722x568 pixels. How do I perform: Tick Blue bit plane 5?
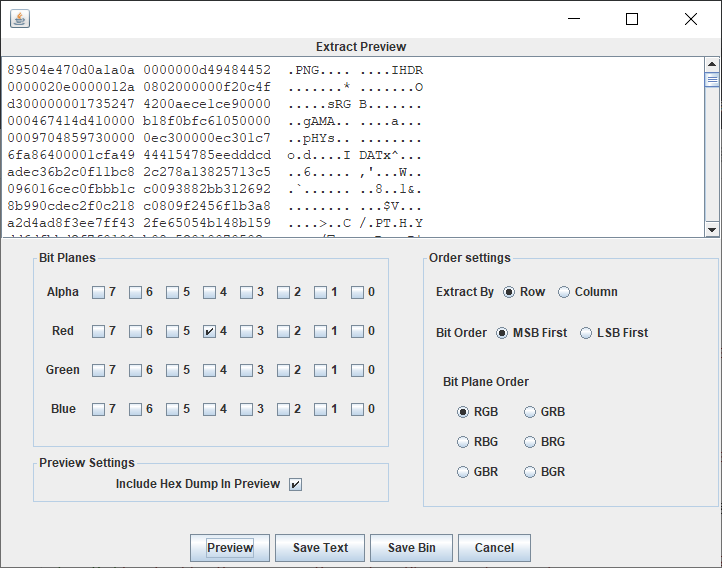click(x=172, y=410)
